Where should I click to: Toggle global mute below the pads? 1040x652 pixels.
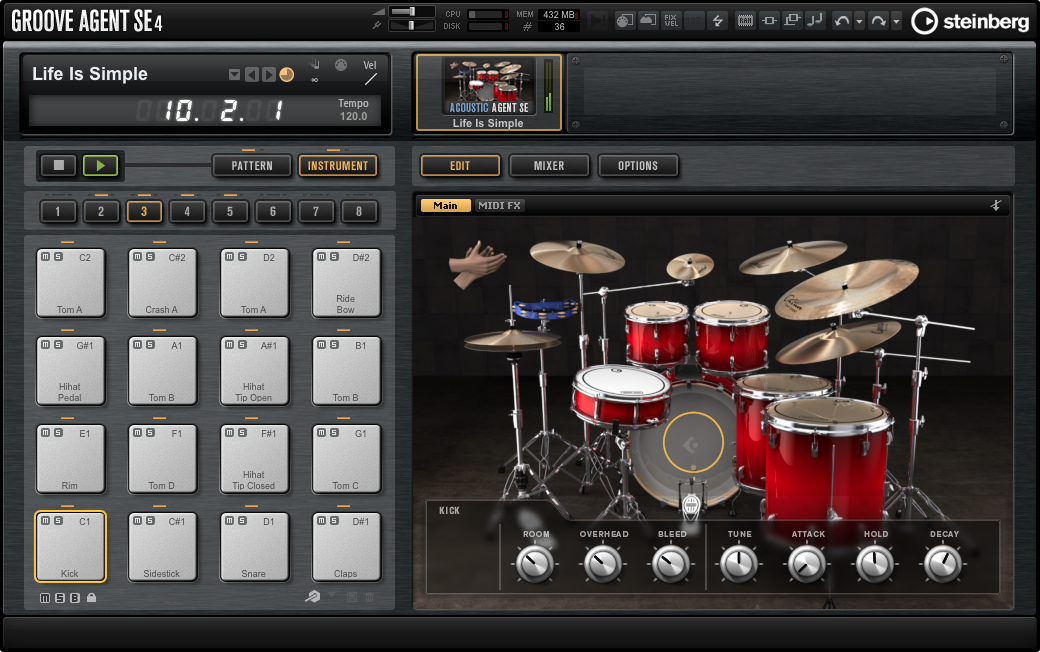pyautogui.click(x=45, y=598)
